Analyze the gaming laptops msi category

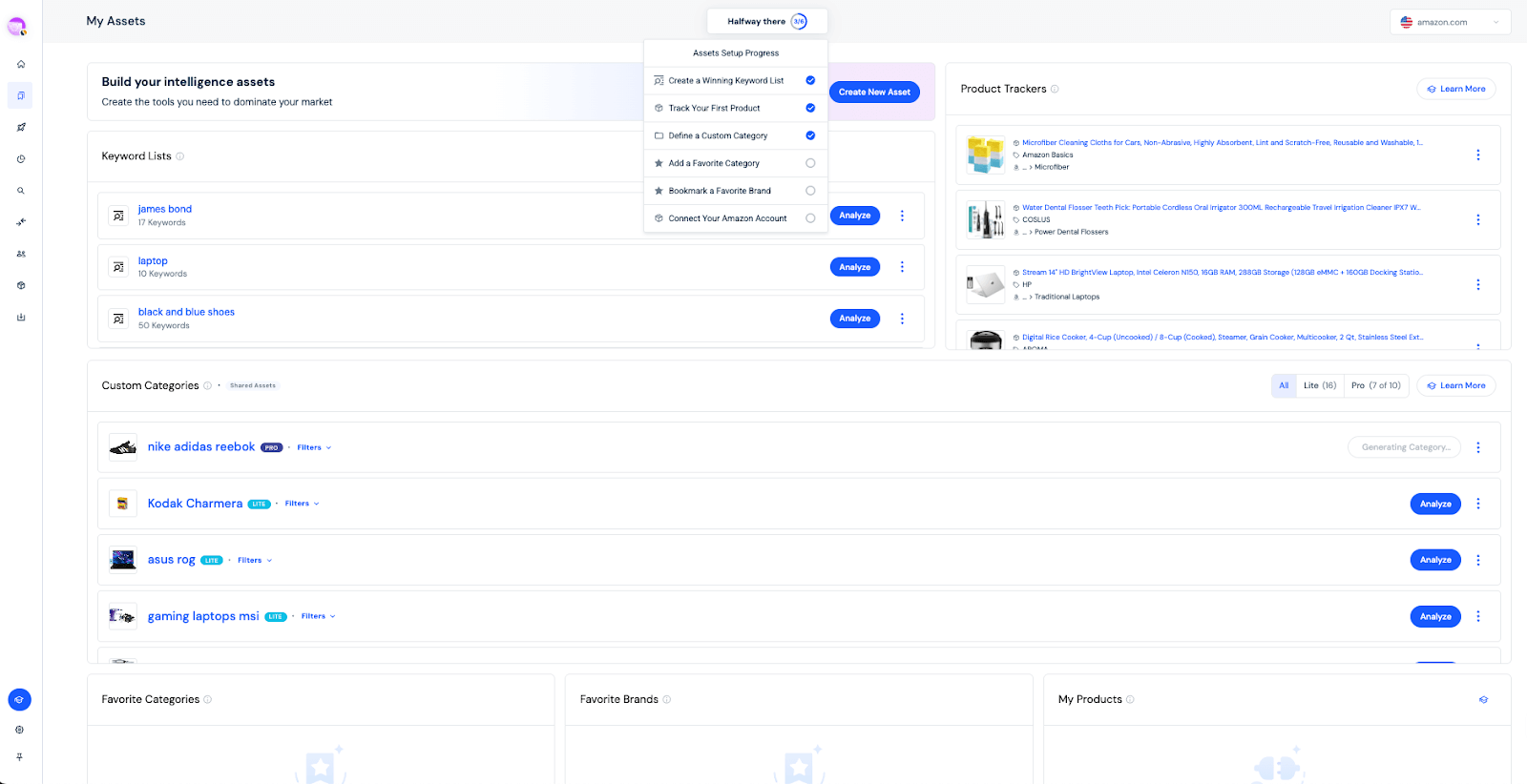[x=1435, y=616]
